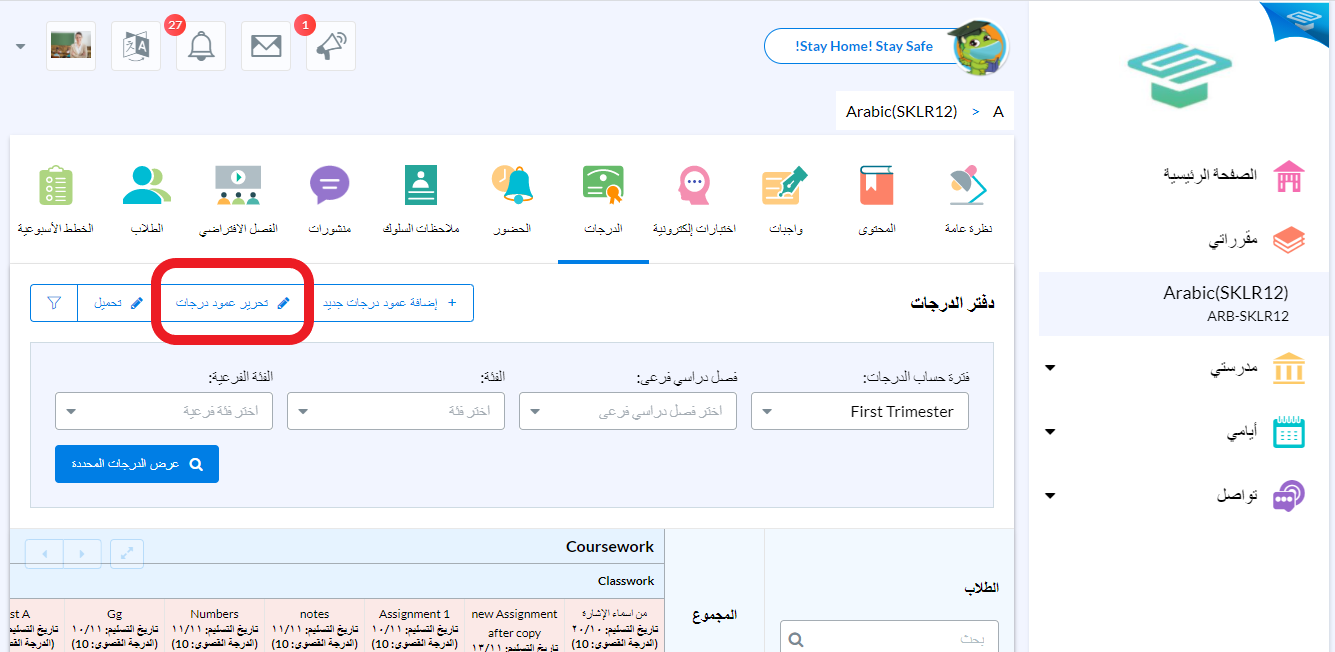Screen dimensions: 1335x652
Task: Open the ملاحظات السلوك behavior notes tab
Action: coord(421,200)
